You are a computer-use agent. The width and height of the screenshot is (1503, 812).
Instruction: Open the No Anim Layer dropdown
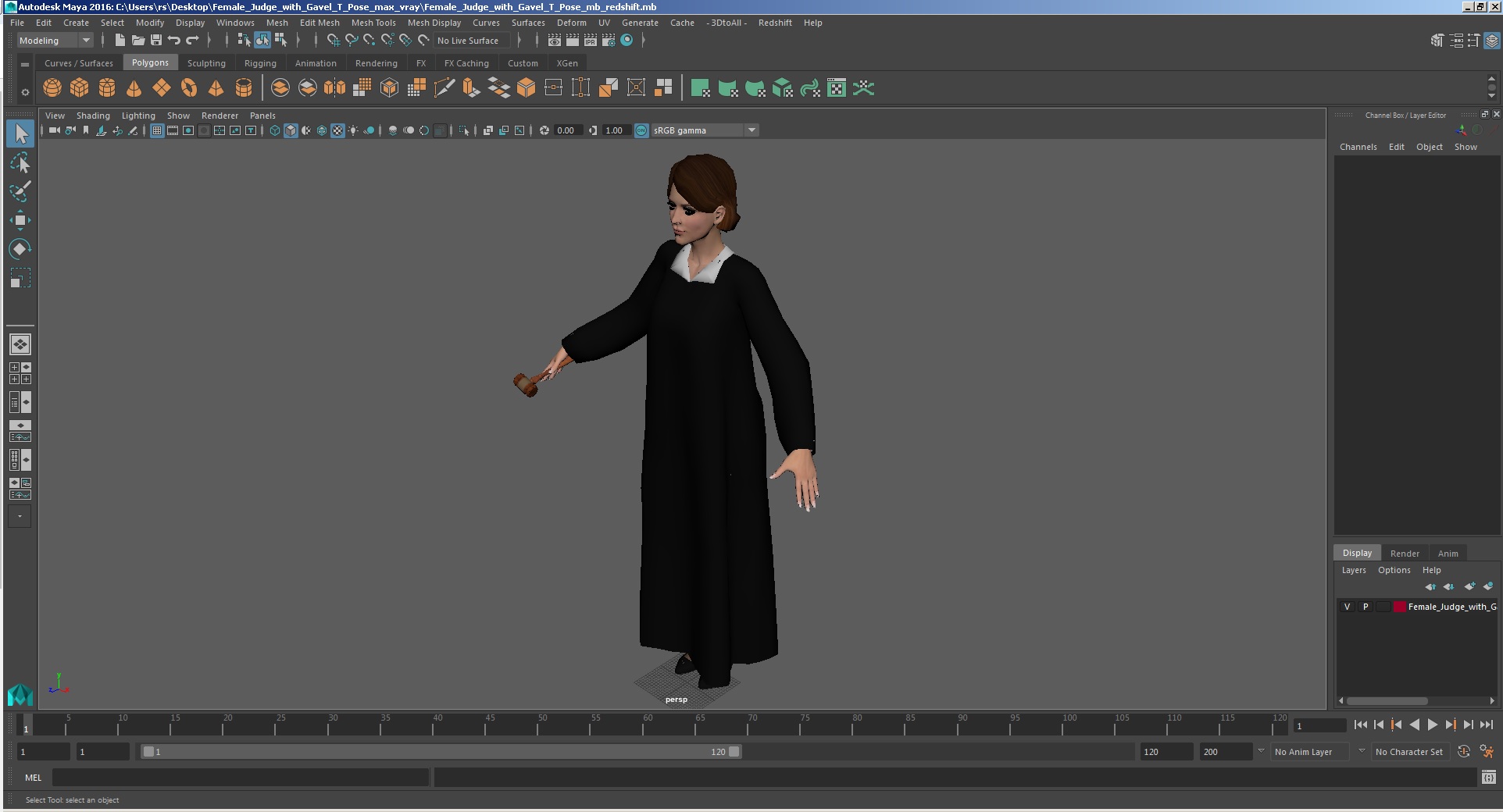coord(1311,752)
